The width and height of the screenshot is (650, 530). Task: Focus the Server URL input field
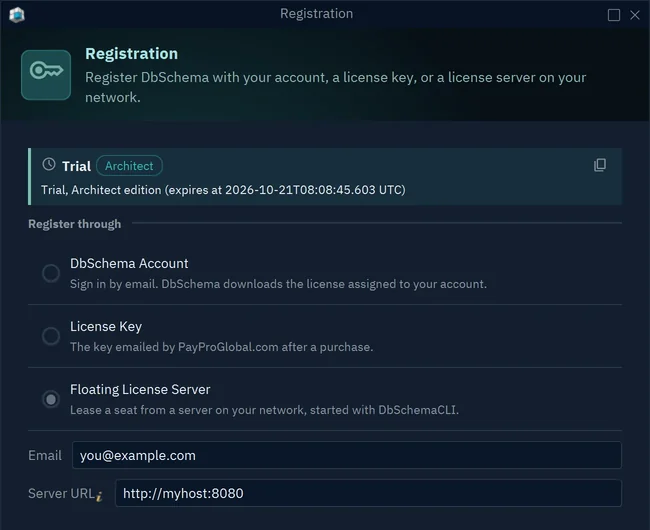pyautogui.click(x=368, y=493)
